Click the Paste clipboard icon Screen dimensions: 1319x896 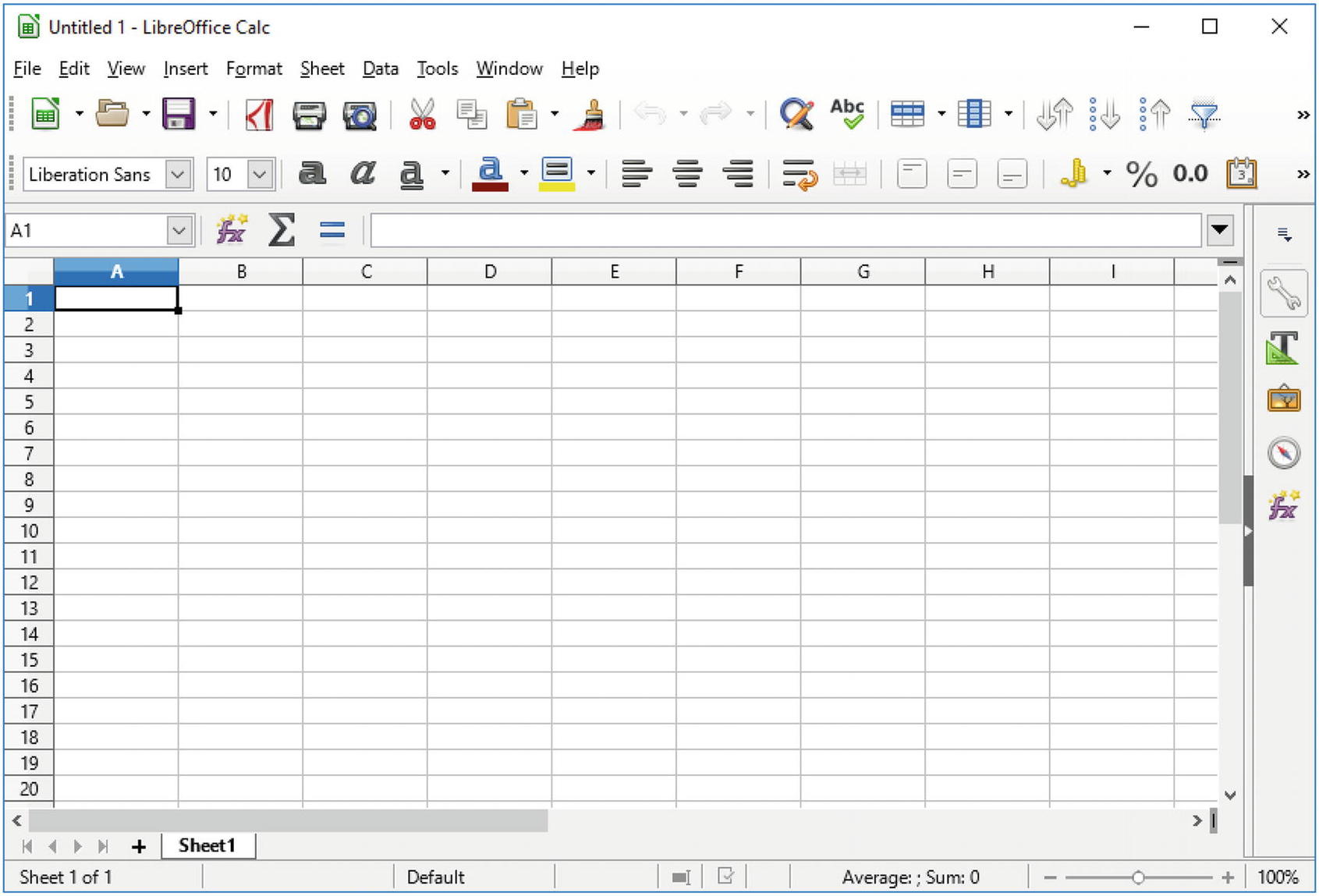click(x=522, y=114)
